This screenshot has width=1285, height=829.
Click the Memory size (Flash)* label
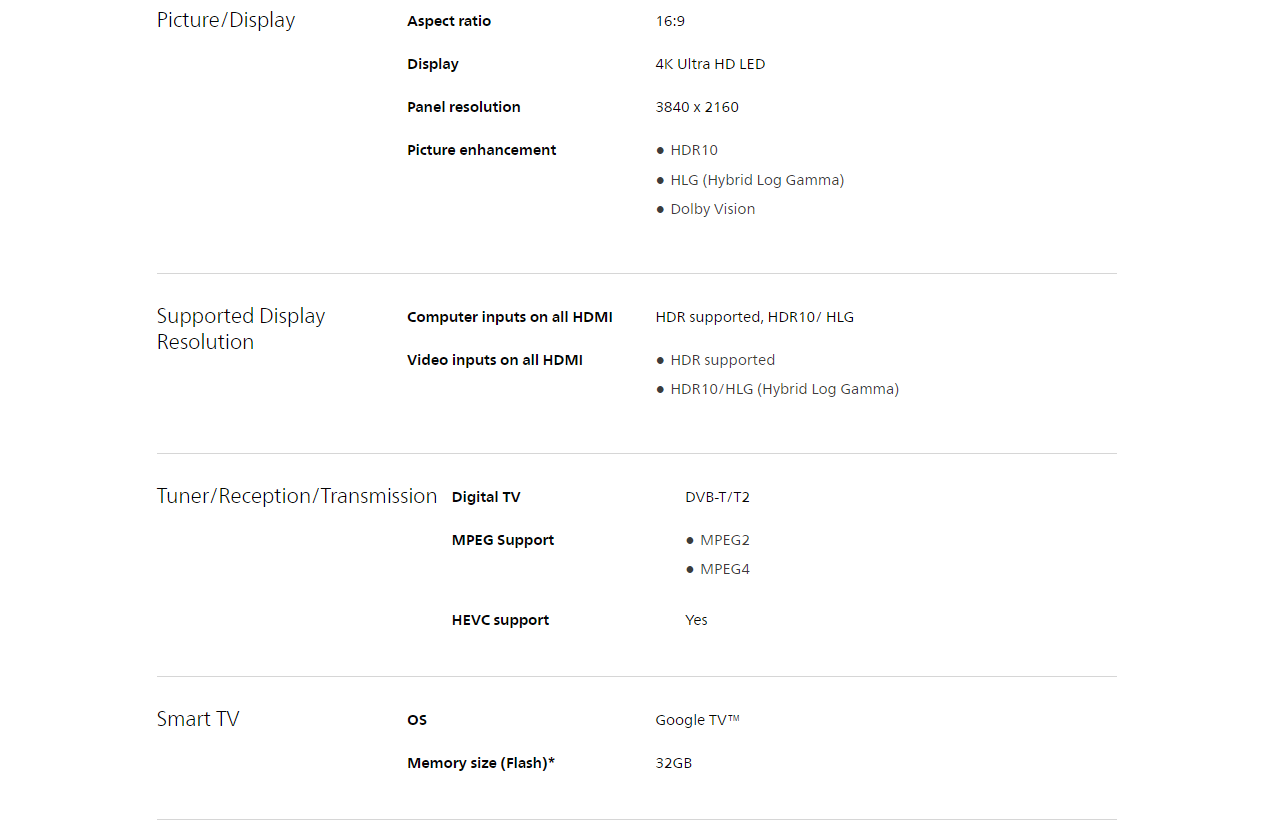coord(481,763)
